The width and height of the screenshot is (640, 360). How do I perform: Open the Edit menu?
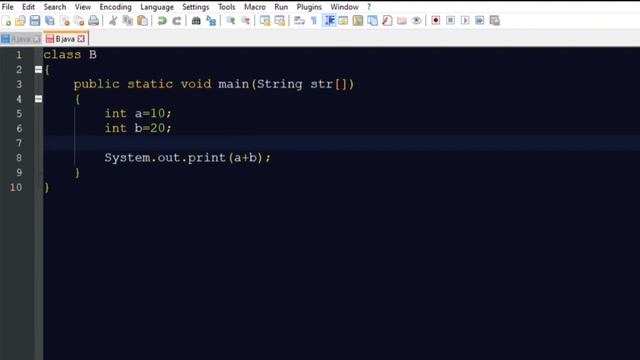28,7
